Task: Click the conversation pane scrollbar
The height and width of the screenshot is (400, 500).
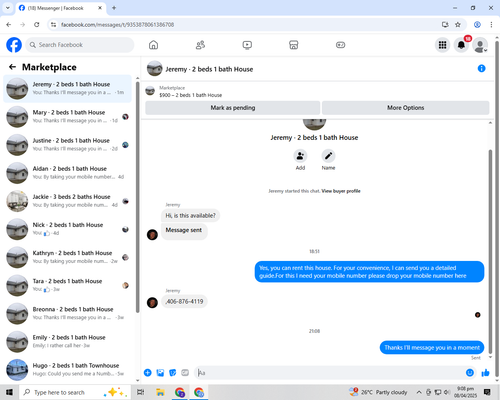Action: tap(490, 252)
